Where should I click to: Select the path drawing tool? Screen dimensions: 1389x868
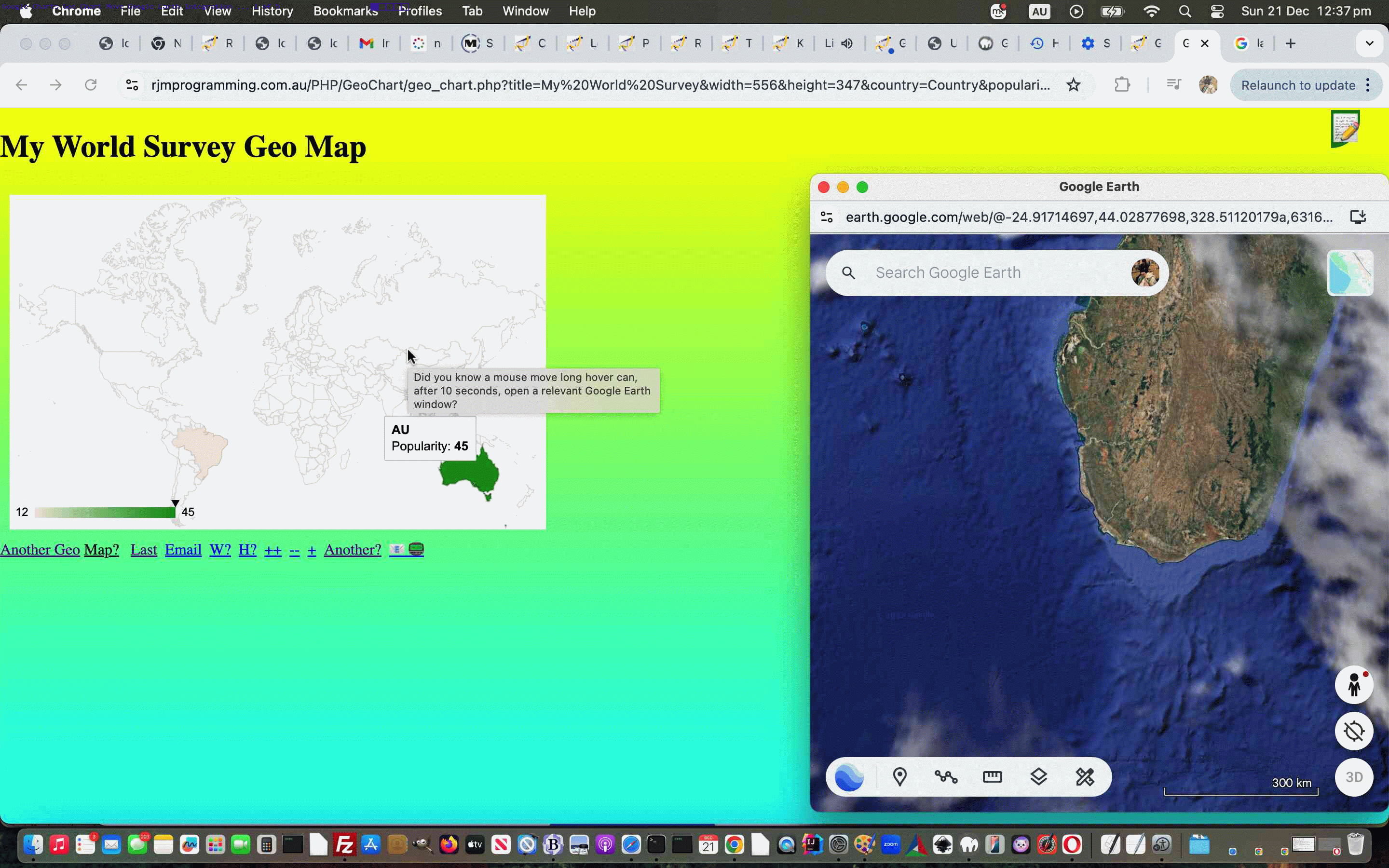pos(946,777)
